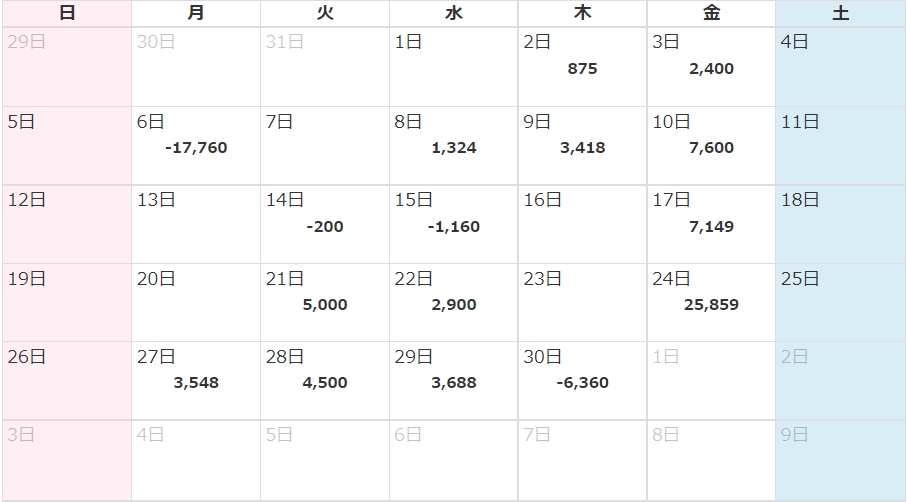The image size is (907, 502).
Task: Click the 2,400 amount on the 3rd
Action: click(711, 69)
